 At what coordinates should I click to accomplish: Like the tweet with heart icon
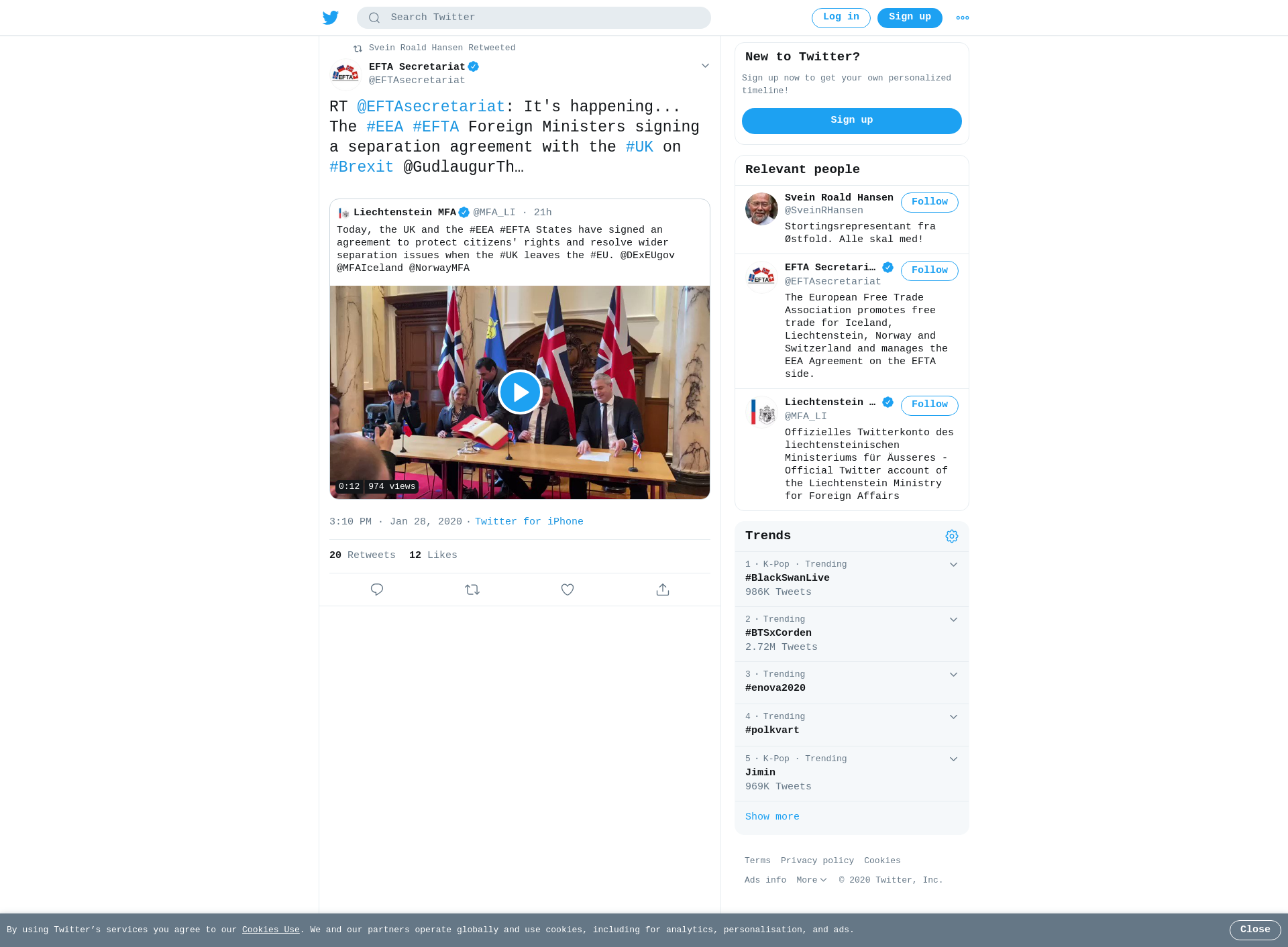pos(568,590)
